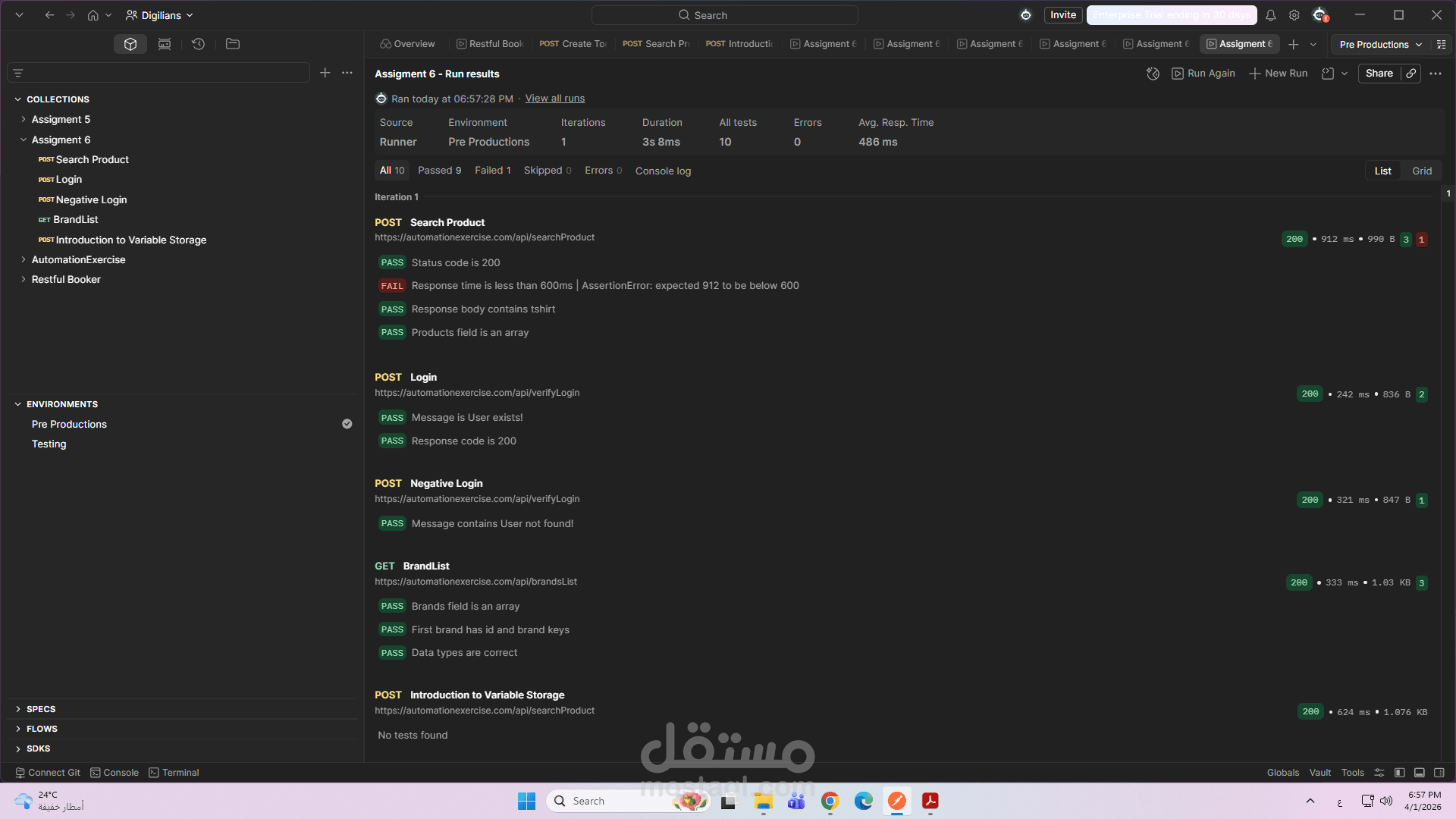Switch run results view to Grid
Screen dimensions: 1456x819
1421,170
